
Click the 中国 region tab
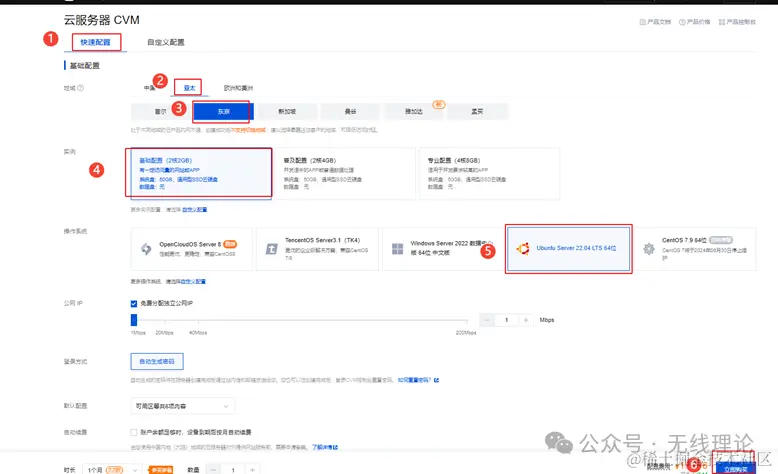pyautogui.click(x=150, y=88)
